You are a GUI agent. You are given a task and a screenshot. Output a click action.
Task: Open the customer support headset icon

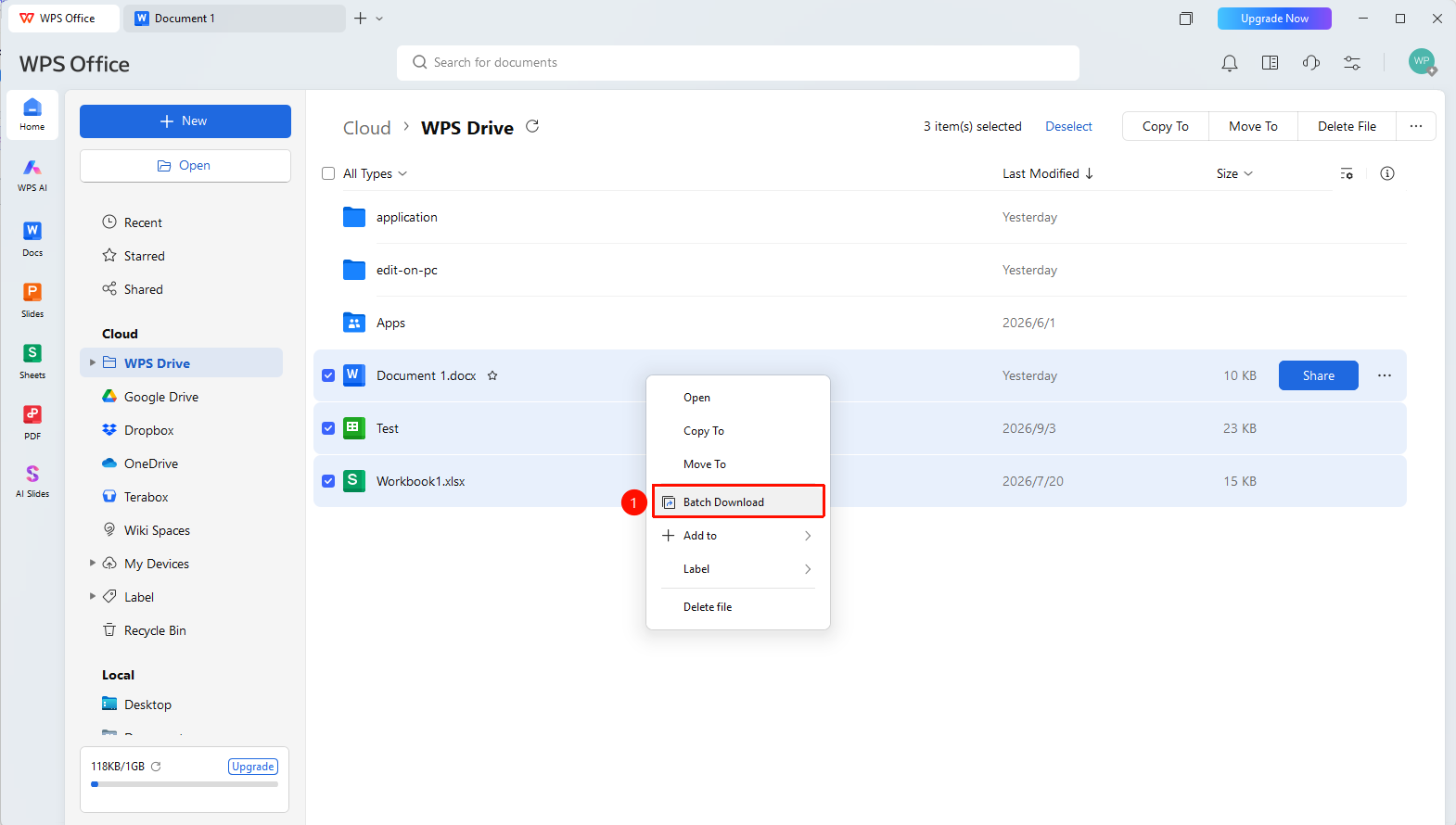(x=1311, y=63)
